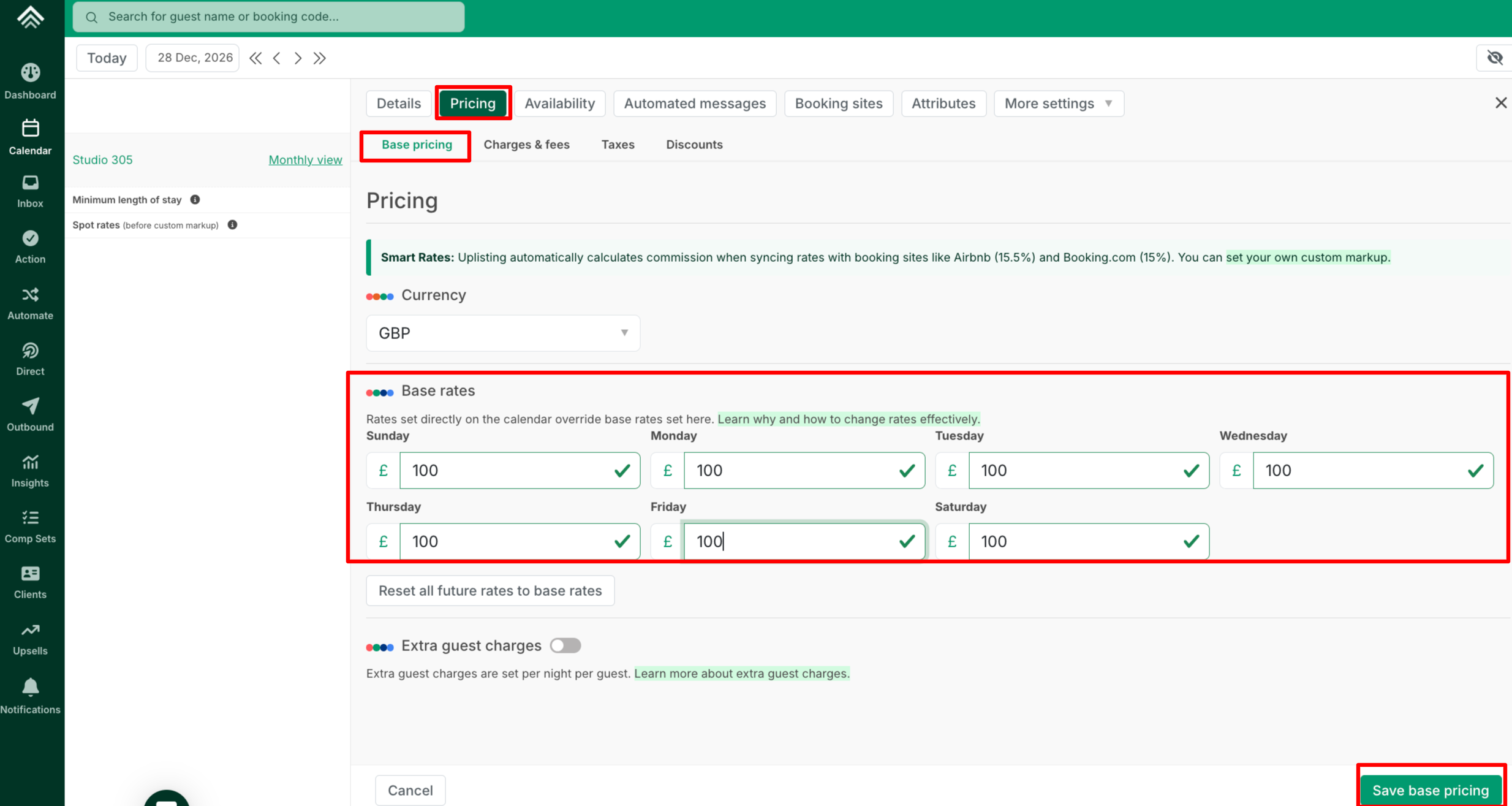Click Save base pricing button
The height and width of the screenshot is (806, 1512).
pyautogui.click(x=1430, y=789)
